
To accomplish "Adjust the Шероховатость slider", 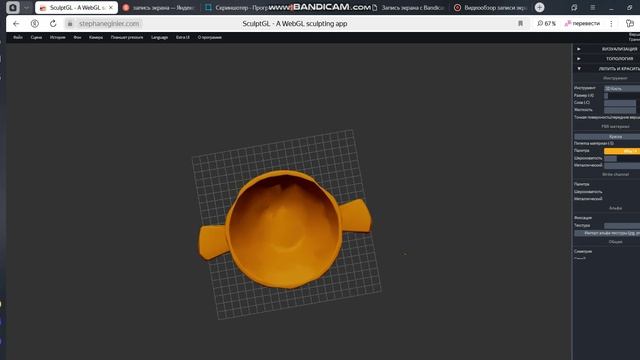I will (622, 158).
